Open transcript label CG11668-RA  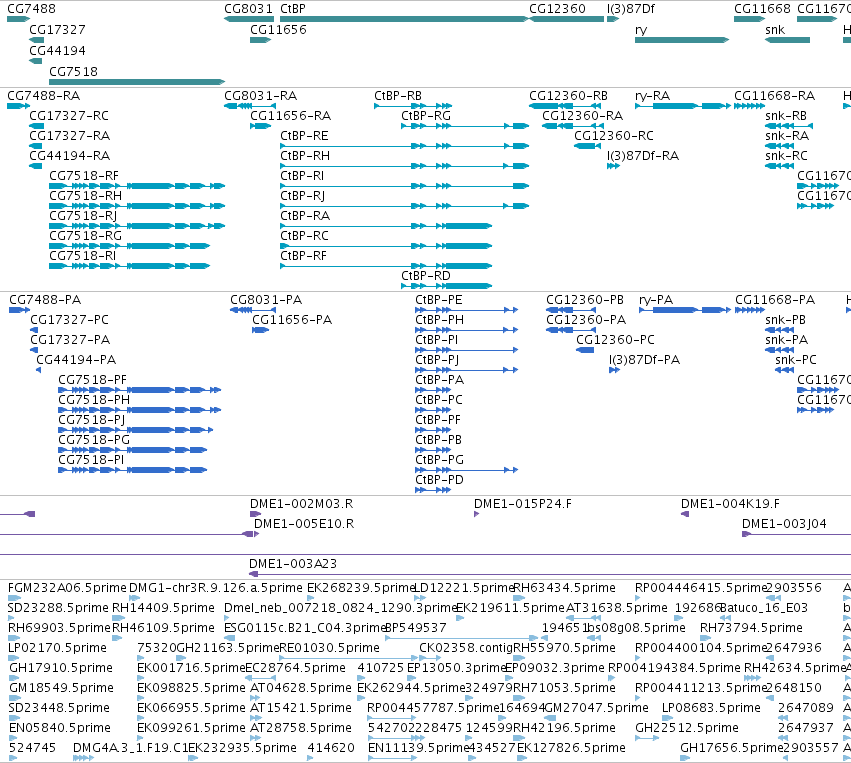pyautogui.click(x=774, y=96)
